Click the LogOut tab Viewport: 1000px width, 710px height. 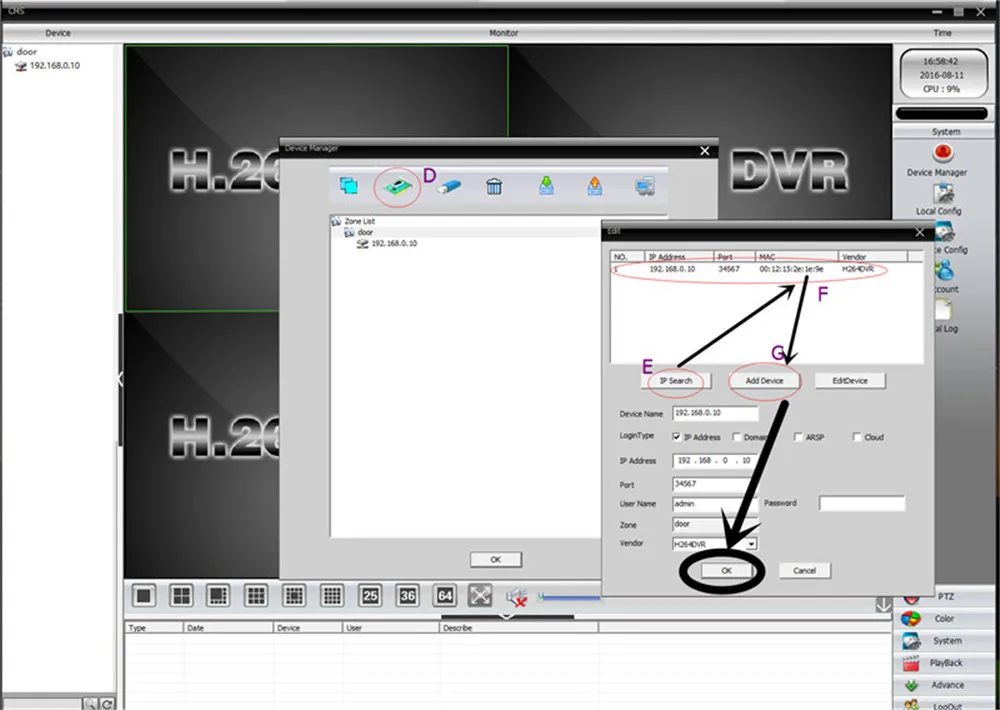(945, 705)
